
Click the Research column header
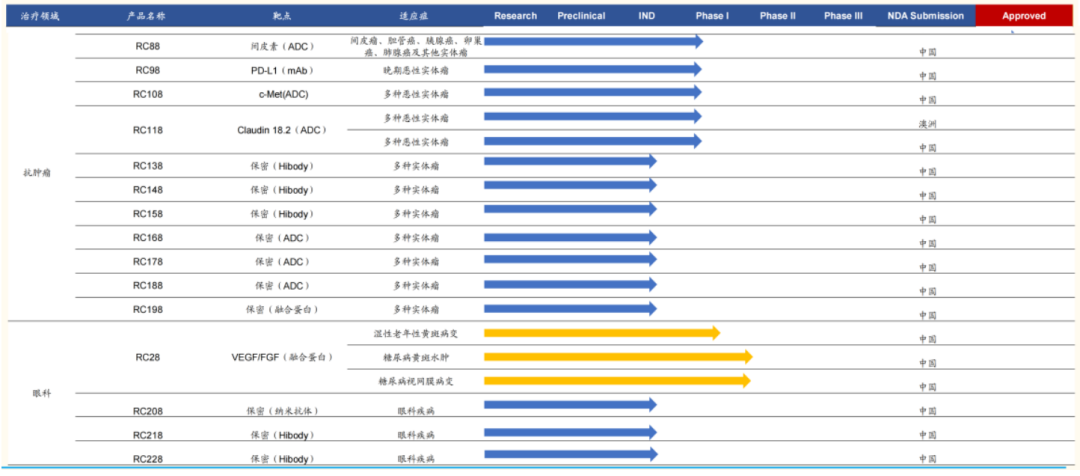tap(515, 16)
